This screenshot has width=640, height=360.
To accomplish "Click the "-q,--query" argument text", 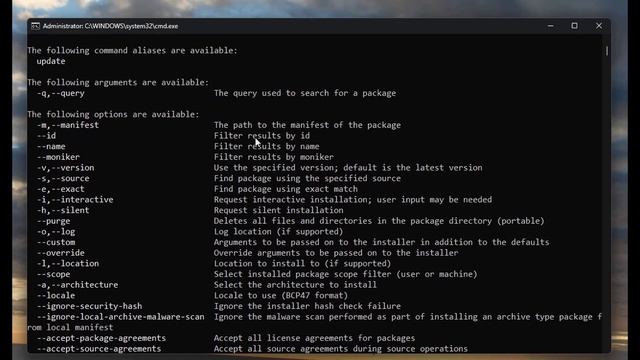I will pos(60,93).
